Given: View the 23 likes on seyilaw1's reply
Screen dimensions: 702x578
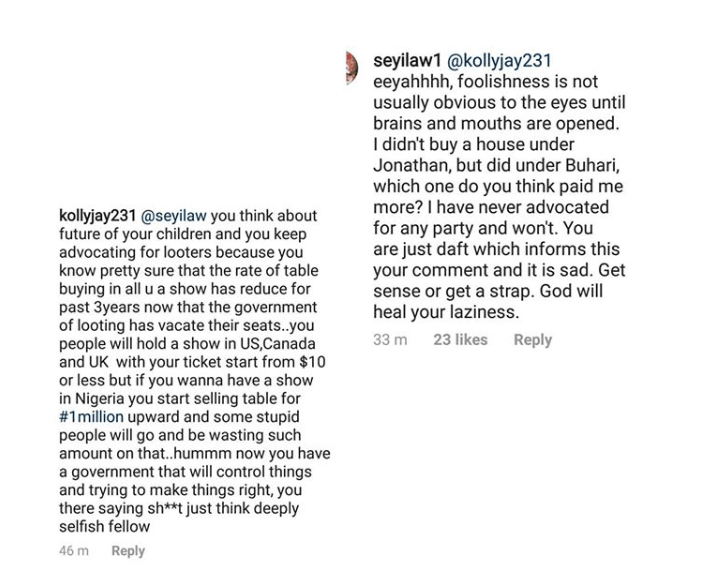Looking at the screenshot, I should tap(460, 340).
